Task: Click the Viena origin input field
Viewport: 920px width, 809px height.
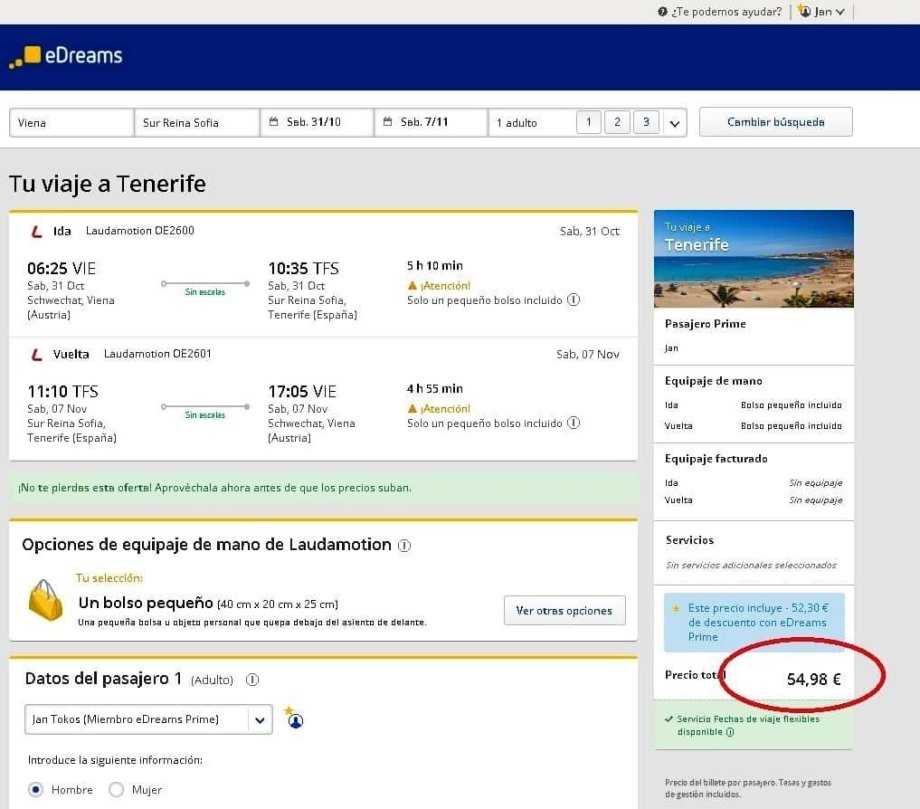Action: click(x=71, y=123)
